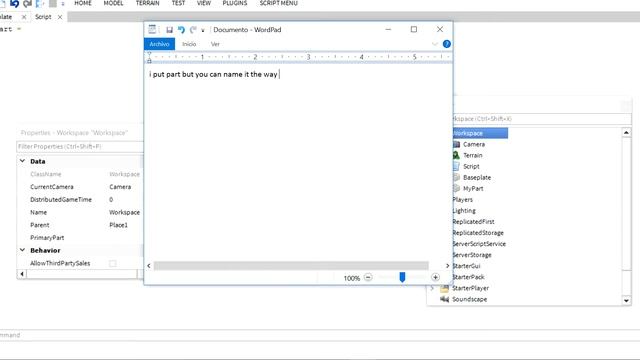The height and width of the screenshot is (360, 640).
Task: Click Properties panel scroll left arrow
Action: [x=22, y=274]
